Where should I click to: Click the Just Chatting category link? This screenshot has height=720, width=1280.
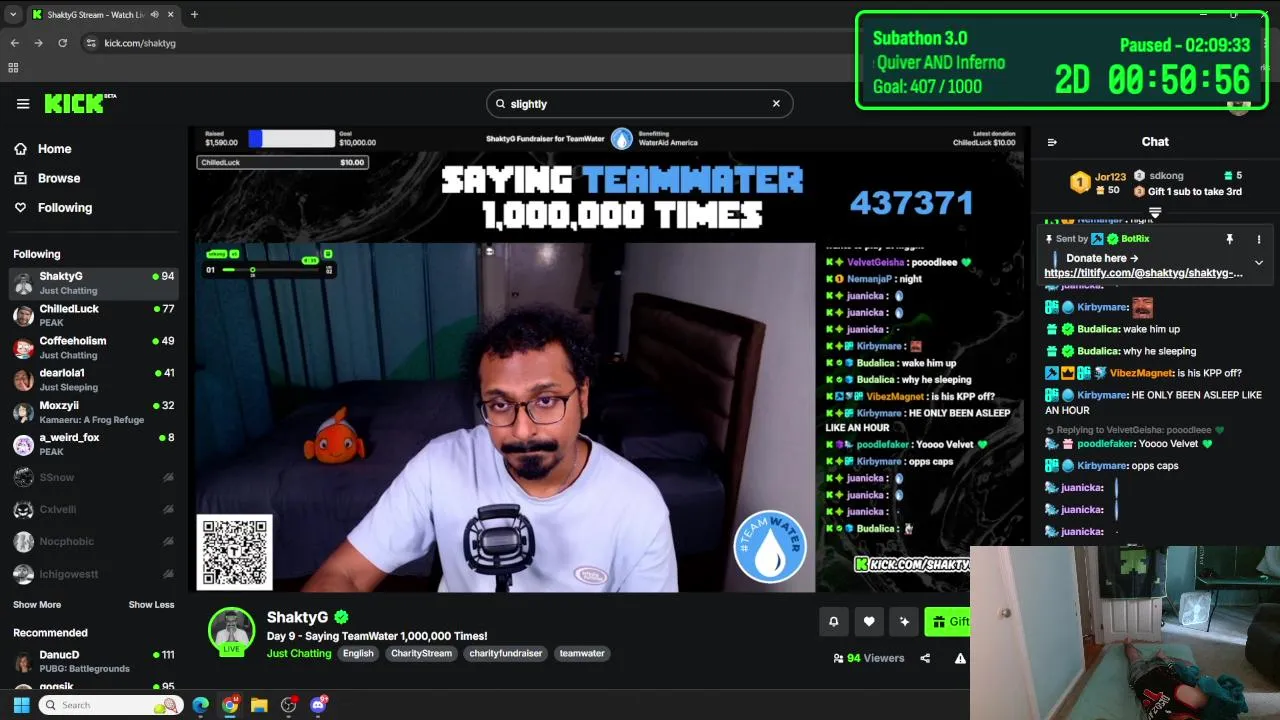[299, 654]
